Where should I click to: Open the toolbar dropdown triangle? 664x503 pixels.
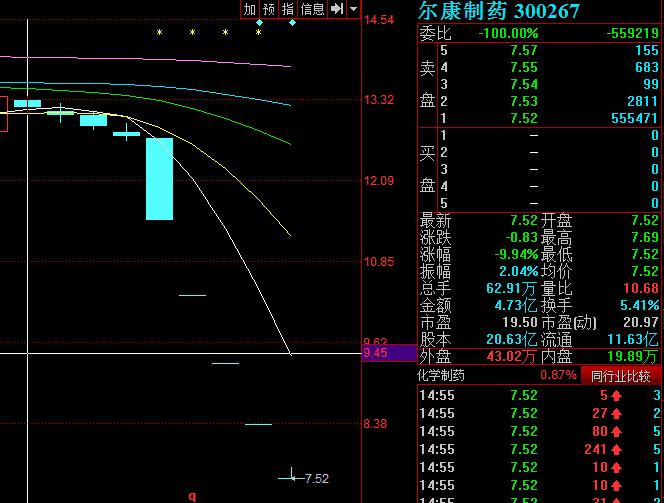pos(354,9)
